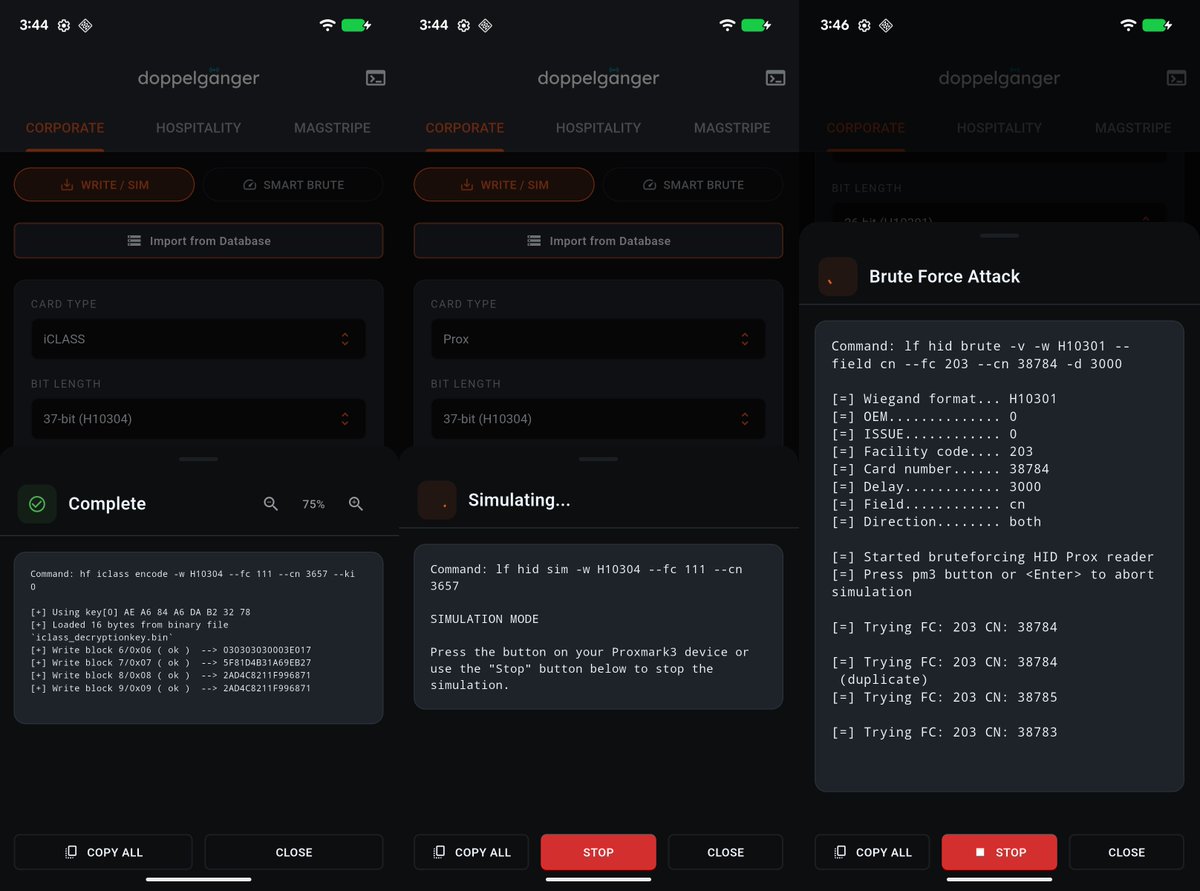Click 75% zoom level value
Viewport: 1200px width, 891px height.
[x=314, y=505]
